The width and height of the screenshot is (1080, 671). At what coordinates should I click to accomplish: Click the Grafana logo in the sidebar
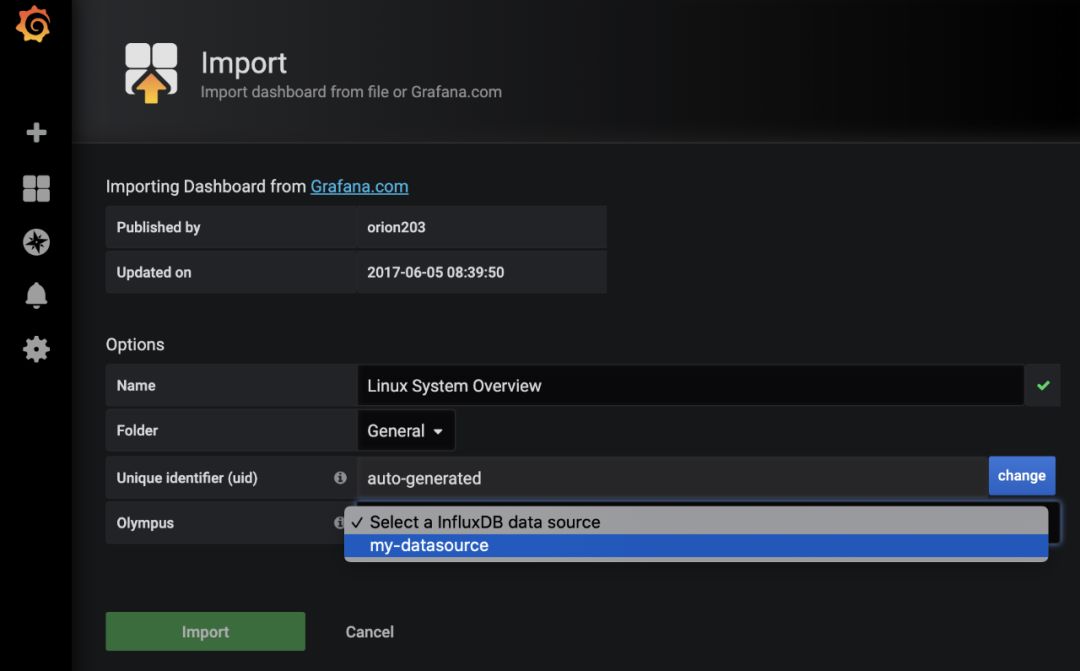[x=34, y=25]
